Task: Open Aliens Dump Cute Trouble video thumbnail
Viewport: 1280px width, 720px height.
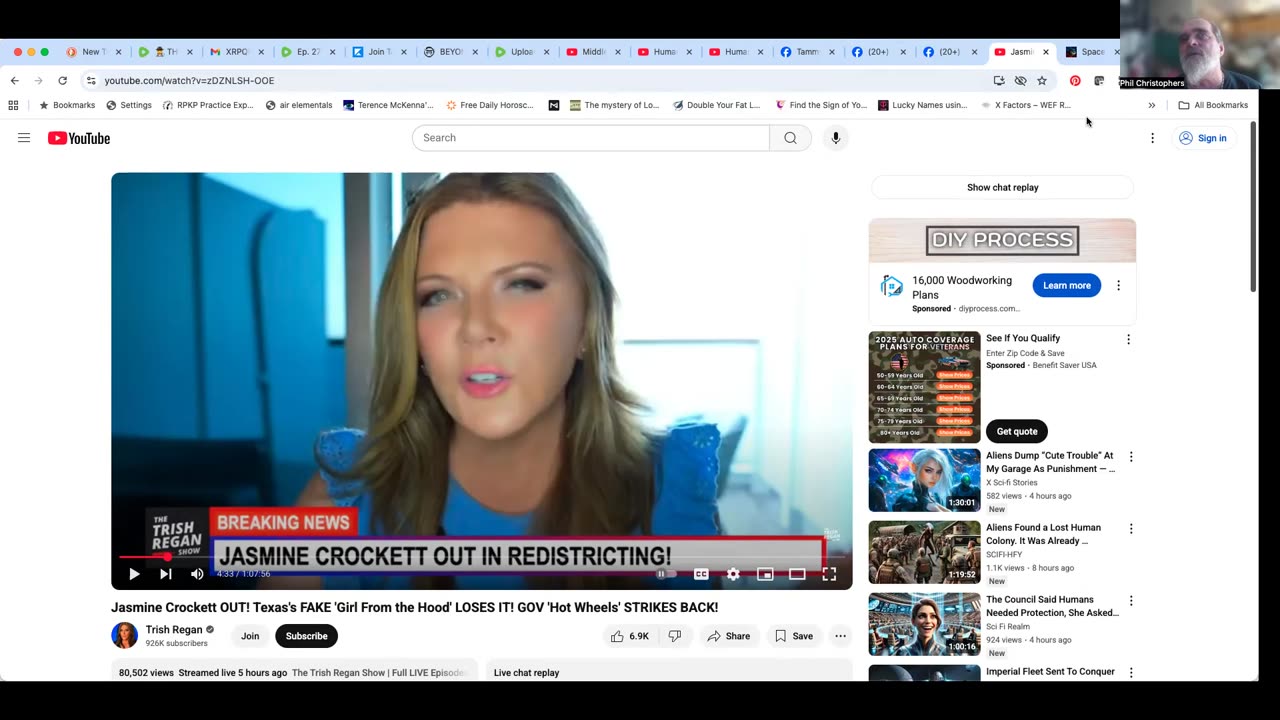Action: [924, 480]
